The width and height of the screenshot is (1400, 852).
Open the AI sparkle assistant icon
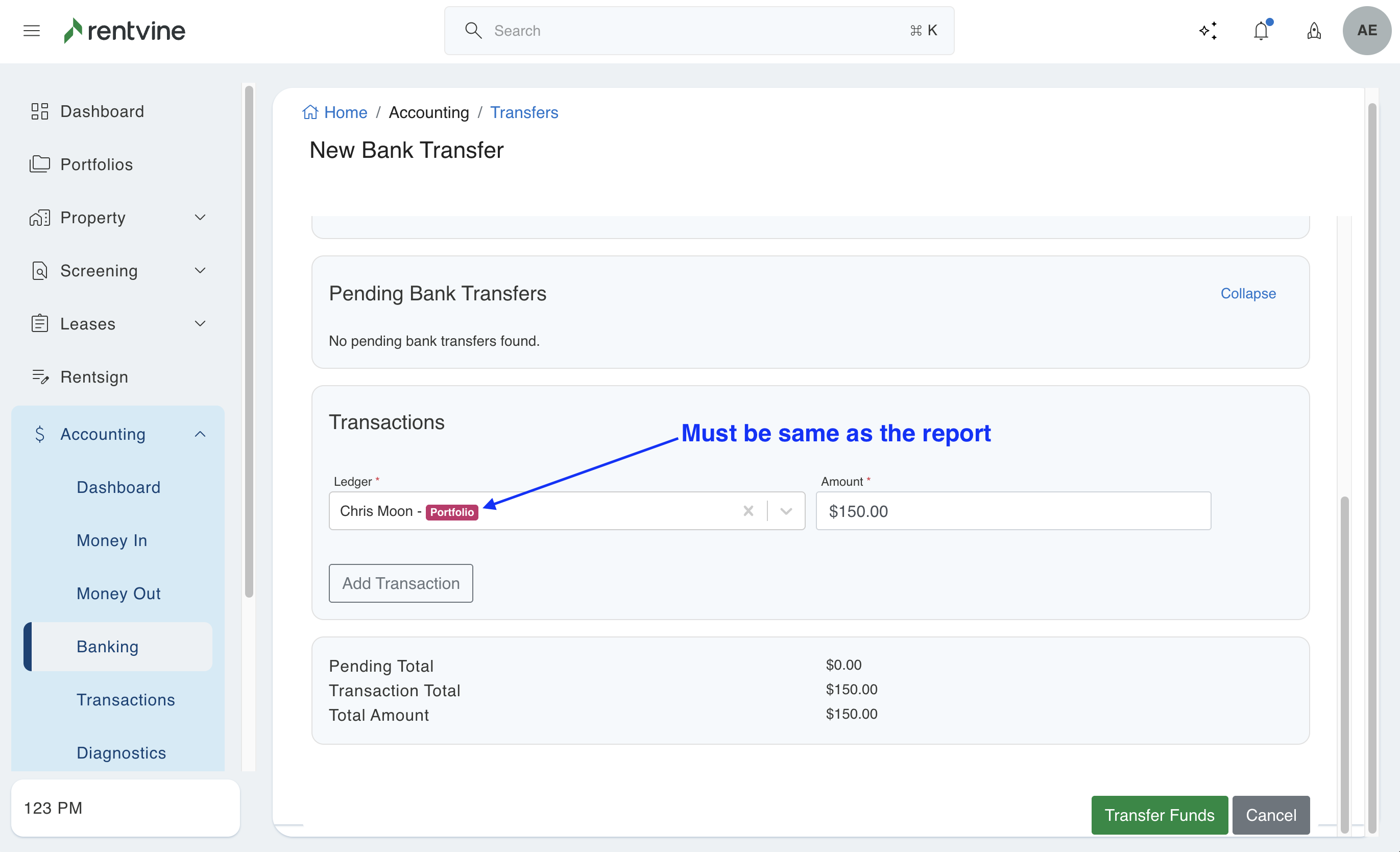click(1208, 31)
